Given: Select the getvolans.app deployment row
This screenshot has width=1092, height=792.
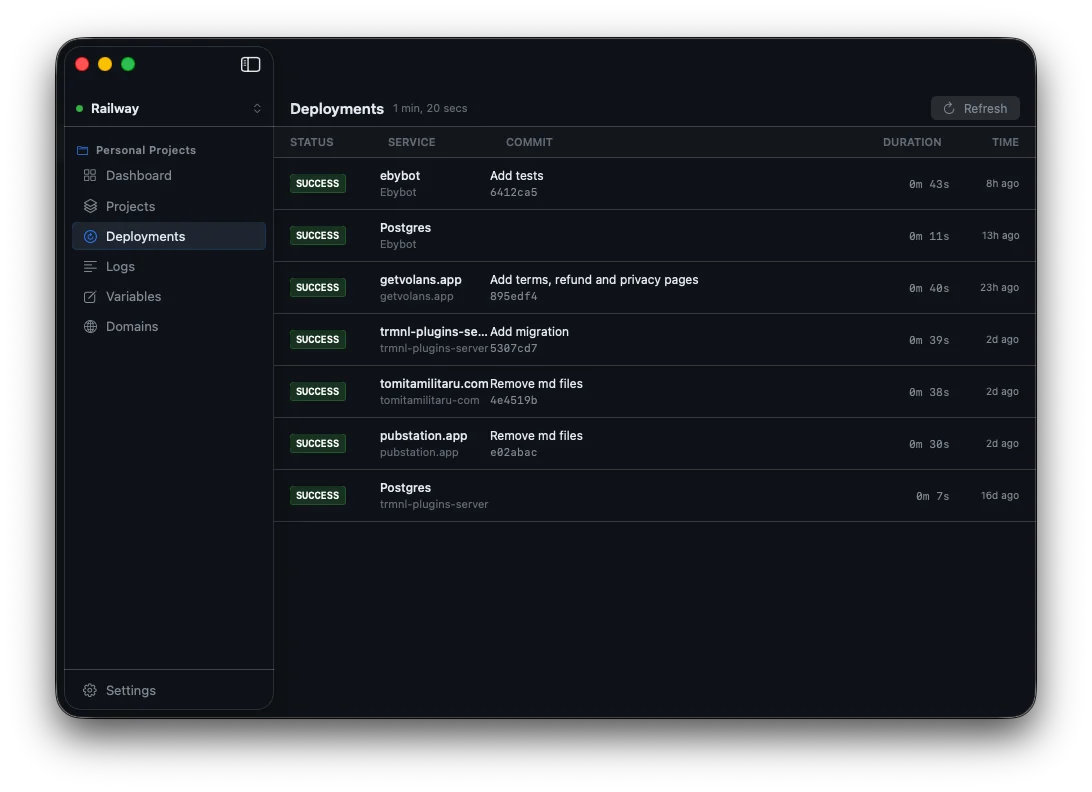Looking at the screenshot, I should [x=650, y=287].
